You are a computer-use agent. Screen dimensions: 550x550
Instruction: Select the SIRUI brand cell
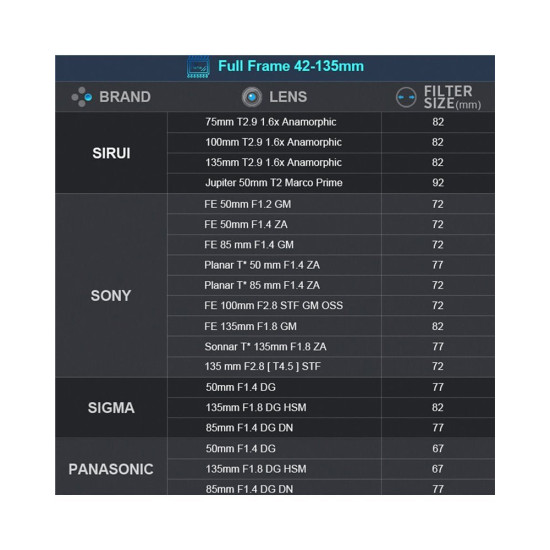(111, 153)
